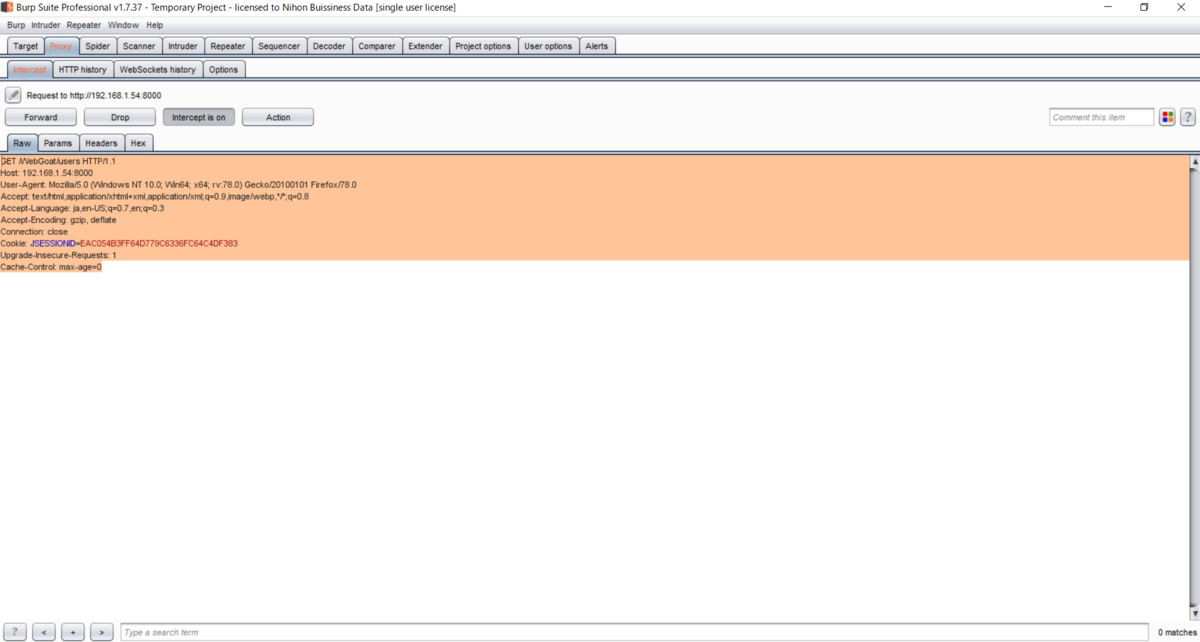Open the Alerts tab
The height and width of the screenshot is (642, 1200).
(x=597, y=46)
